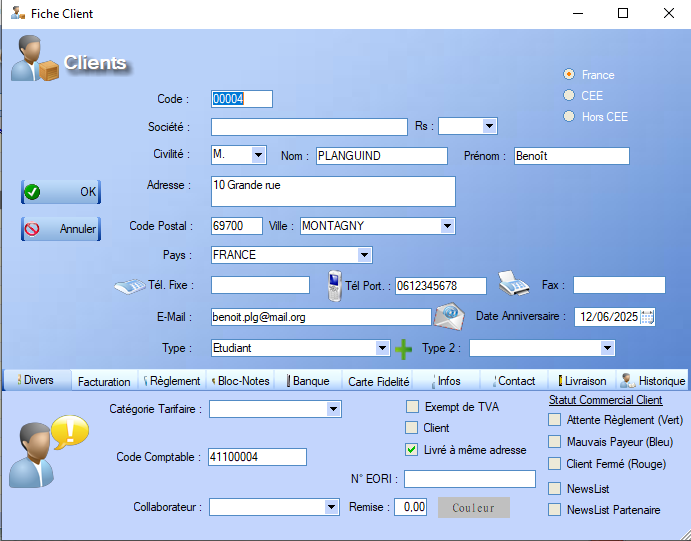Open the Couleur color picker
691x541 pixels.
pyautogui.click(x=473, y=507)
